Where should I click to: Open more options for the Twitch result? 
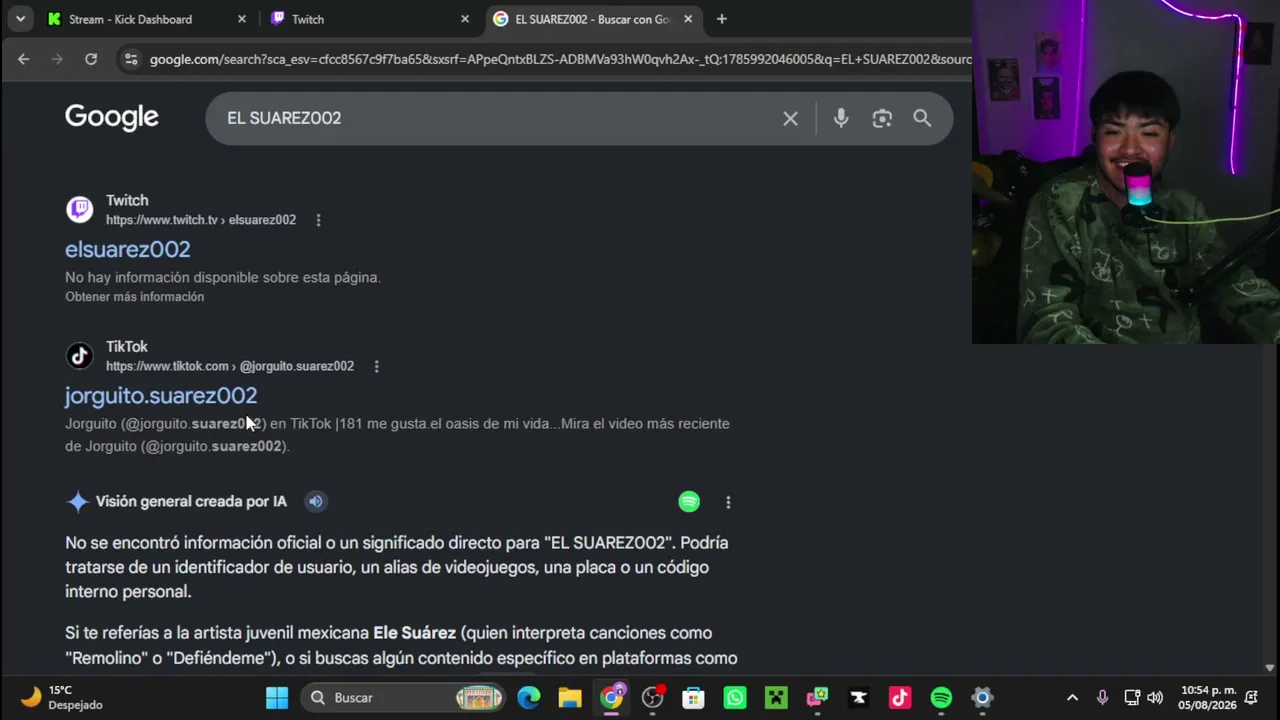click(318, 220)
